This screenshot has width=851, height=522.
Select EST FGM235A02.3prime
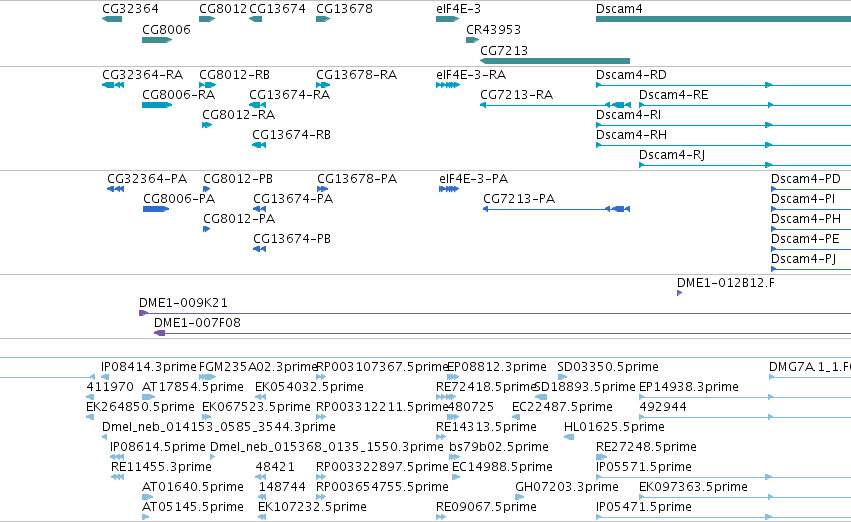pos(258,367)
